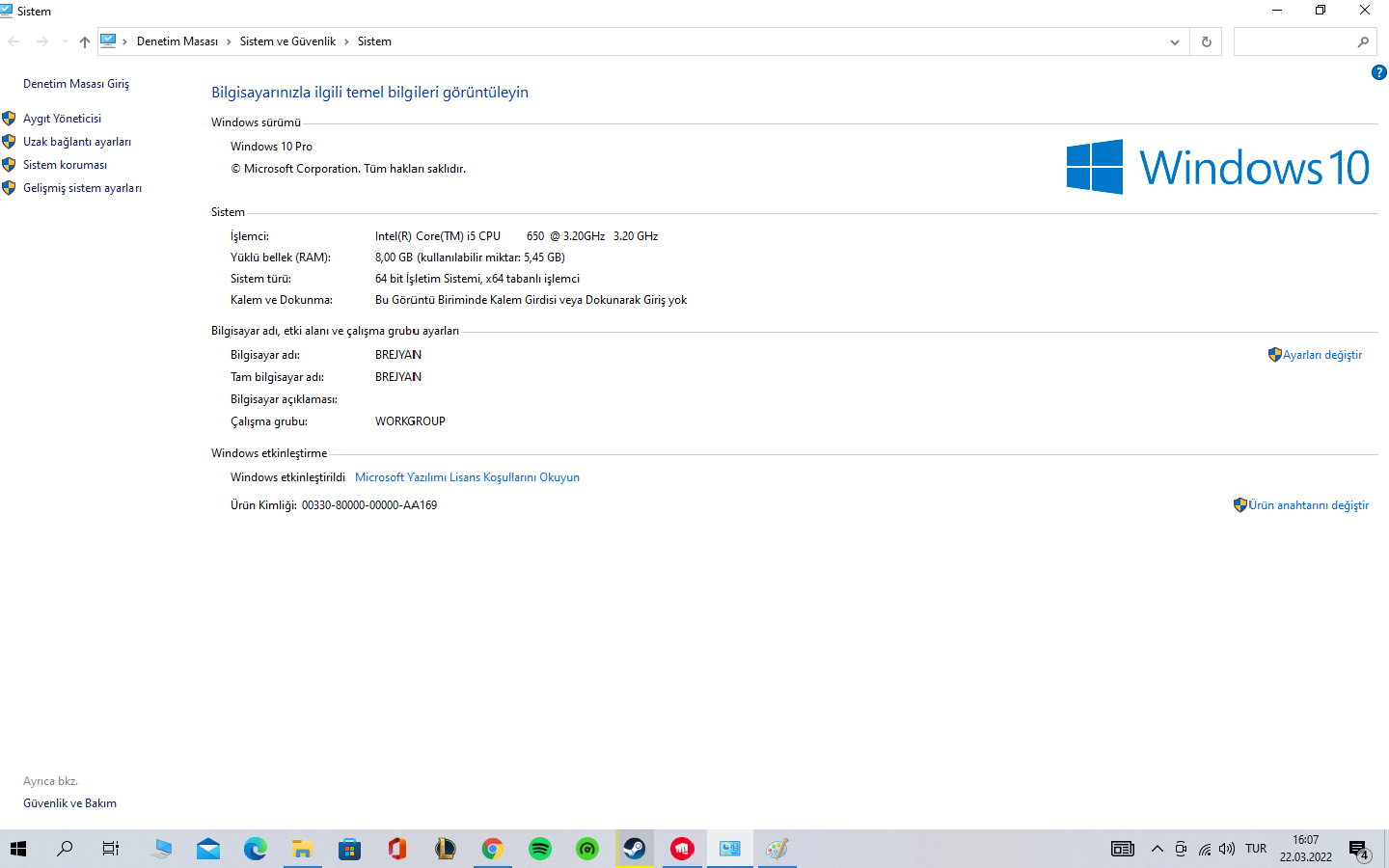Open Microsoft Edge from the taskbar
The width and height of the screenshot is (1389, 868).
(x=255, y=849)
